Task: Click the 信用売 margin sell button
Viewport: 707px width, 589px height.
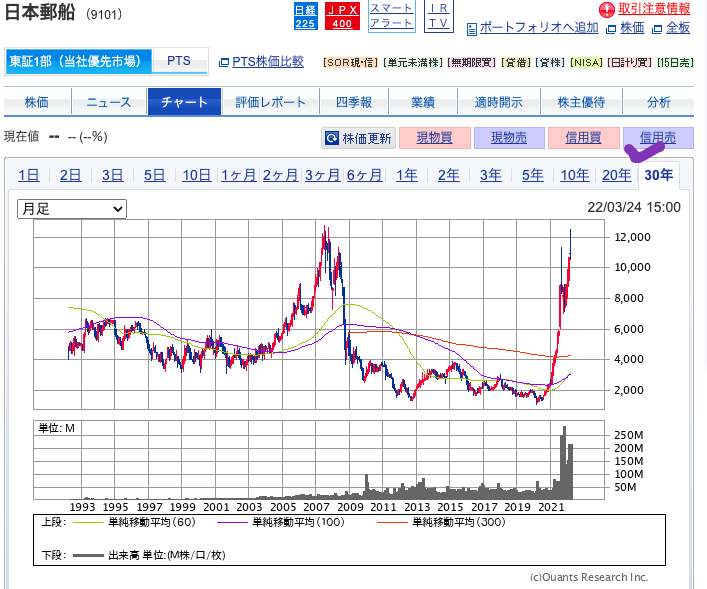Action: (658, 138)
